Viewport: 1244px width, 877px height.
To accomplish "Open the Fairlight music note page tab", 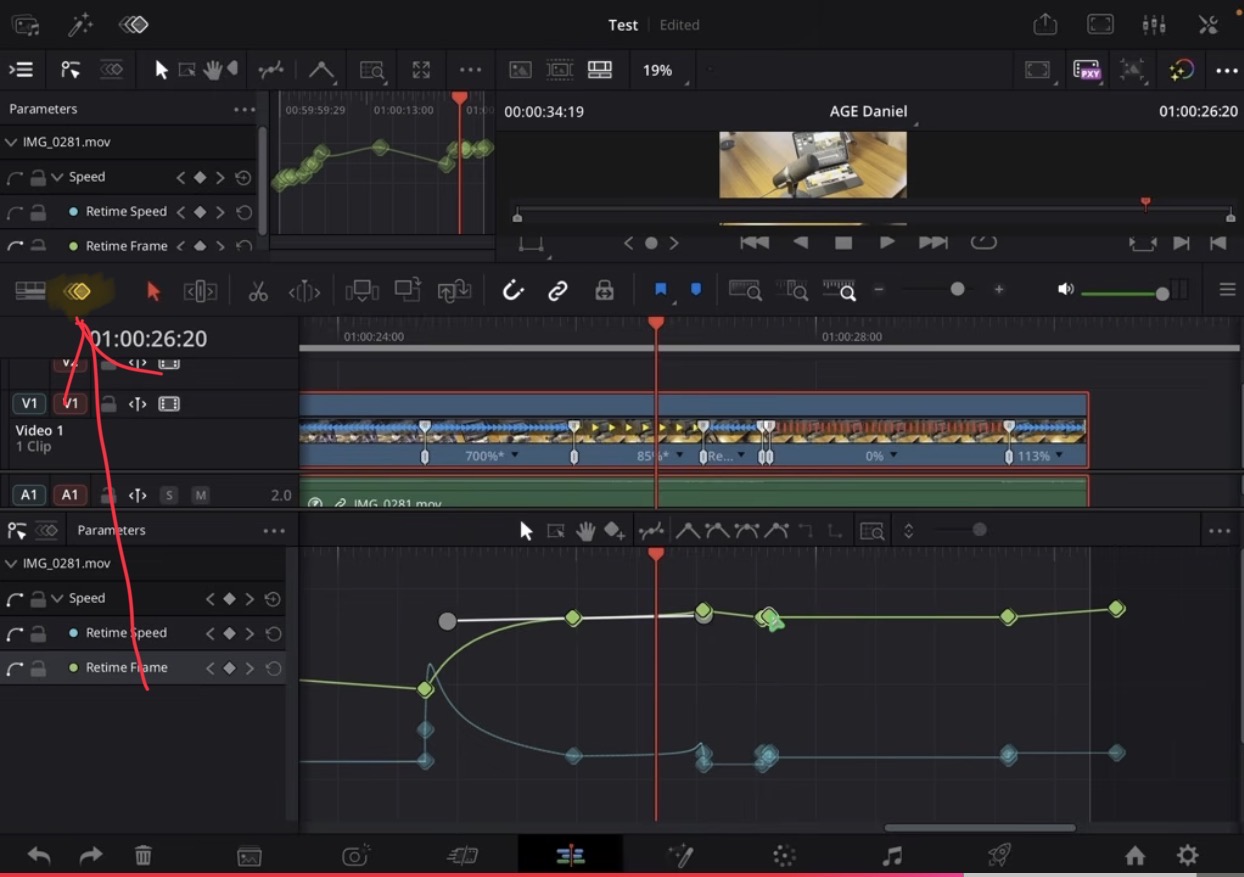I will pyautogui.click(x=892, y=855).
